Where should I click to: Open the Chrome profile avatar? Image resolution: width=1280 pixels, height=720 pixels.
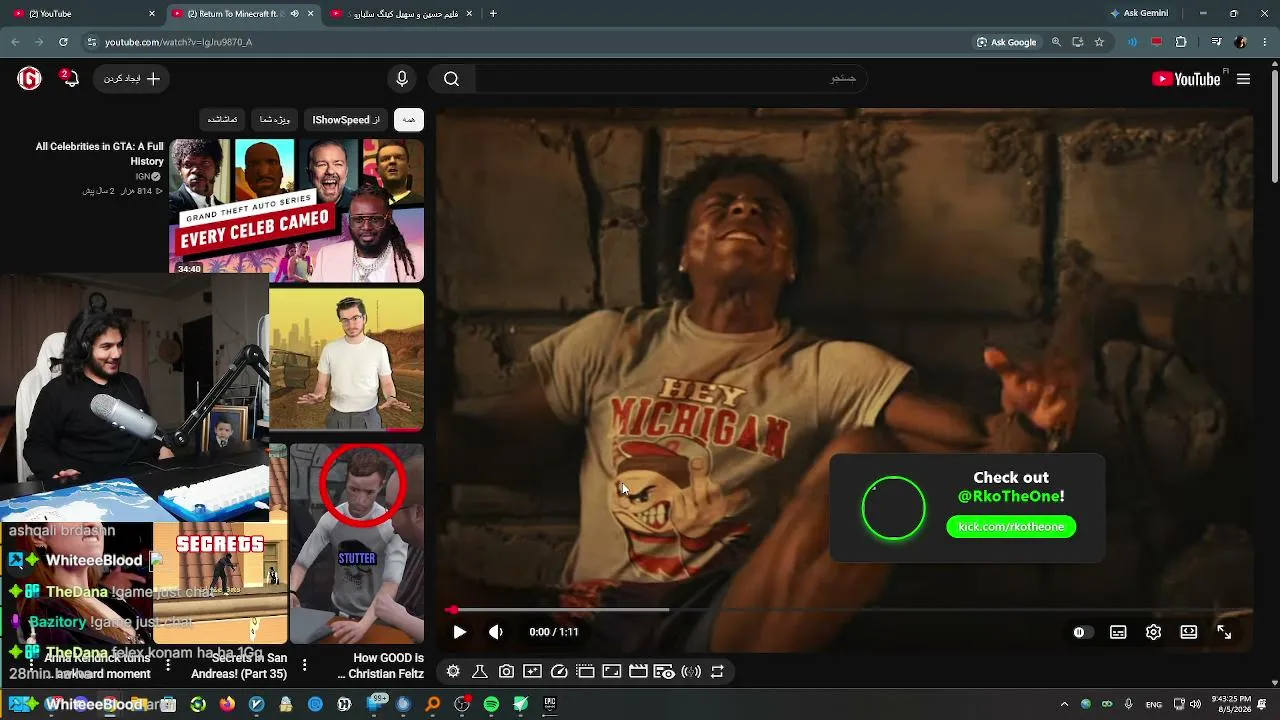[1241, 42]
